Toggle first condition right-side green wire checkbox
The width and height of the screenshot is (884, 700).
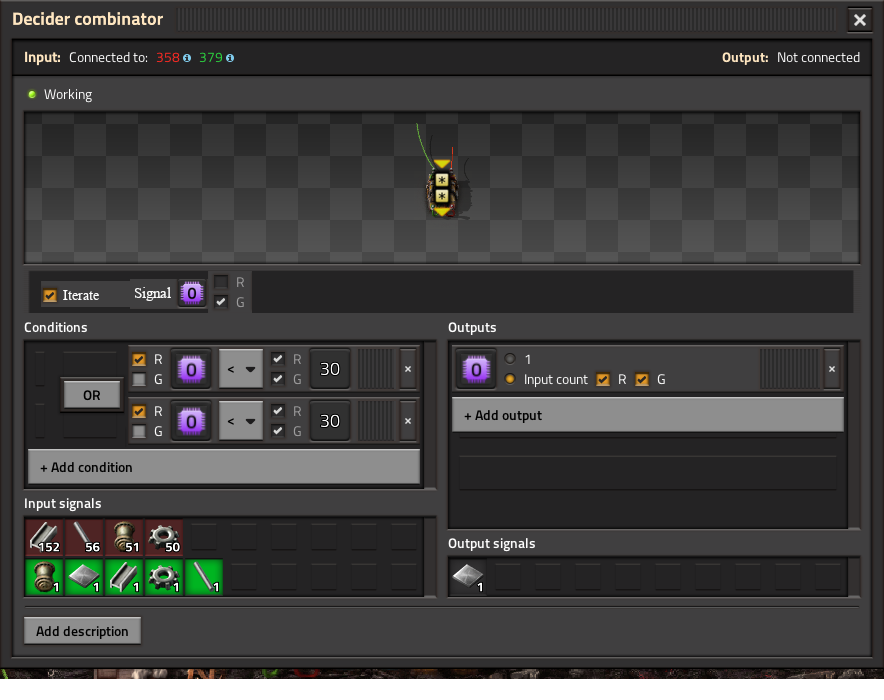[278, 379]
